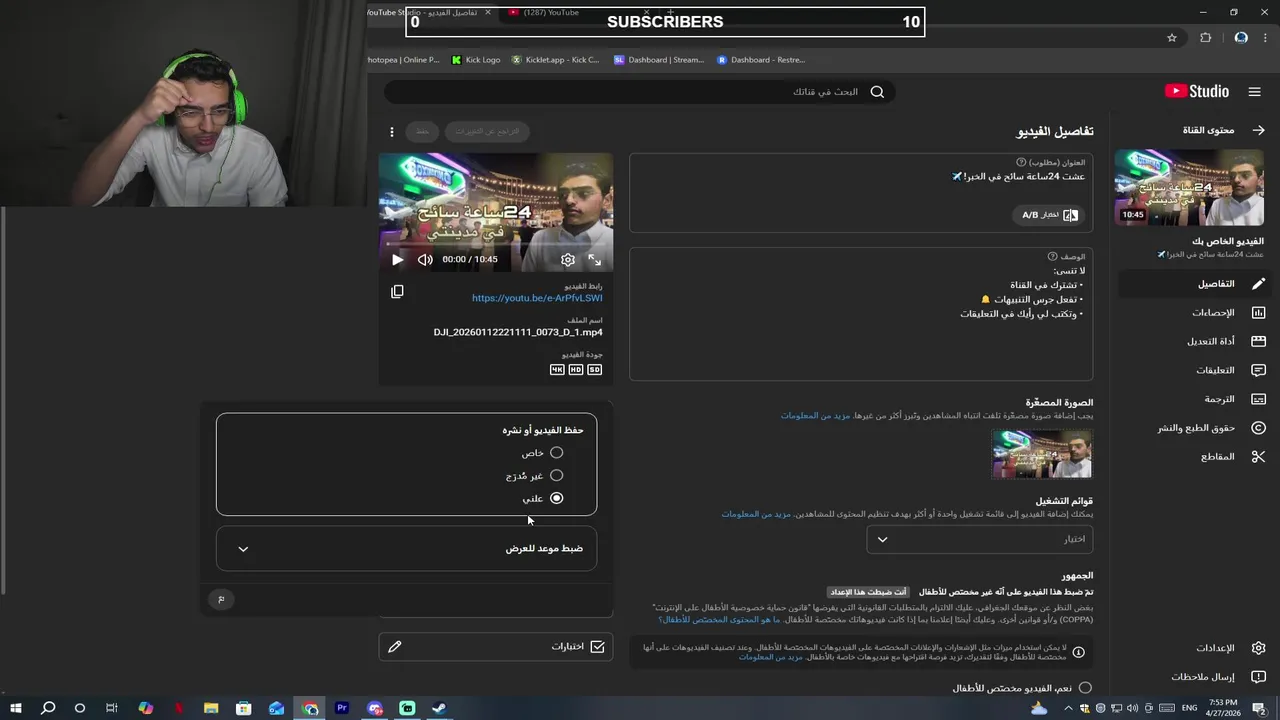
Task: Click the تم done button in visibility popup
Action: click(222, 599)
